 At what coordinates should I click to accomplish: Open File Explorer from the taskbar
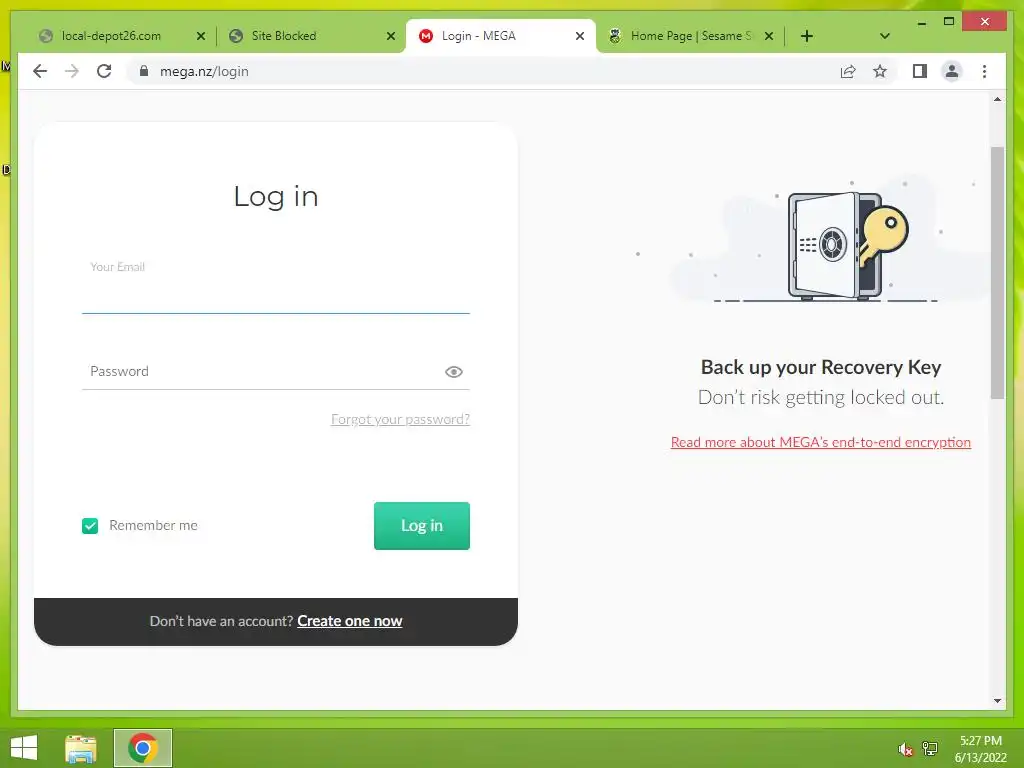[x=81, y=748]
